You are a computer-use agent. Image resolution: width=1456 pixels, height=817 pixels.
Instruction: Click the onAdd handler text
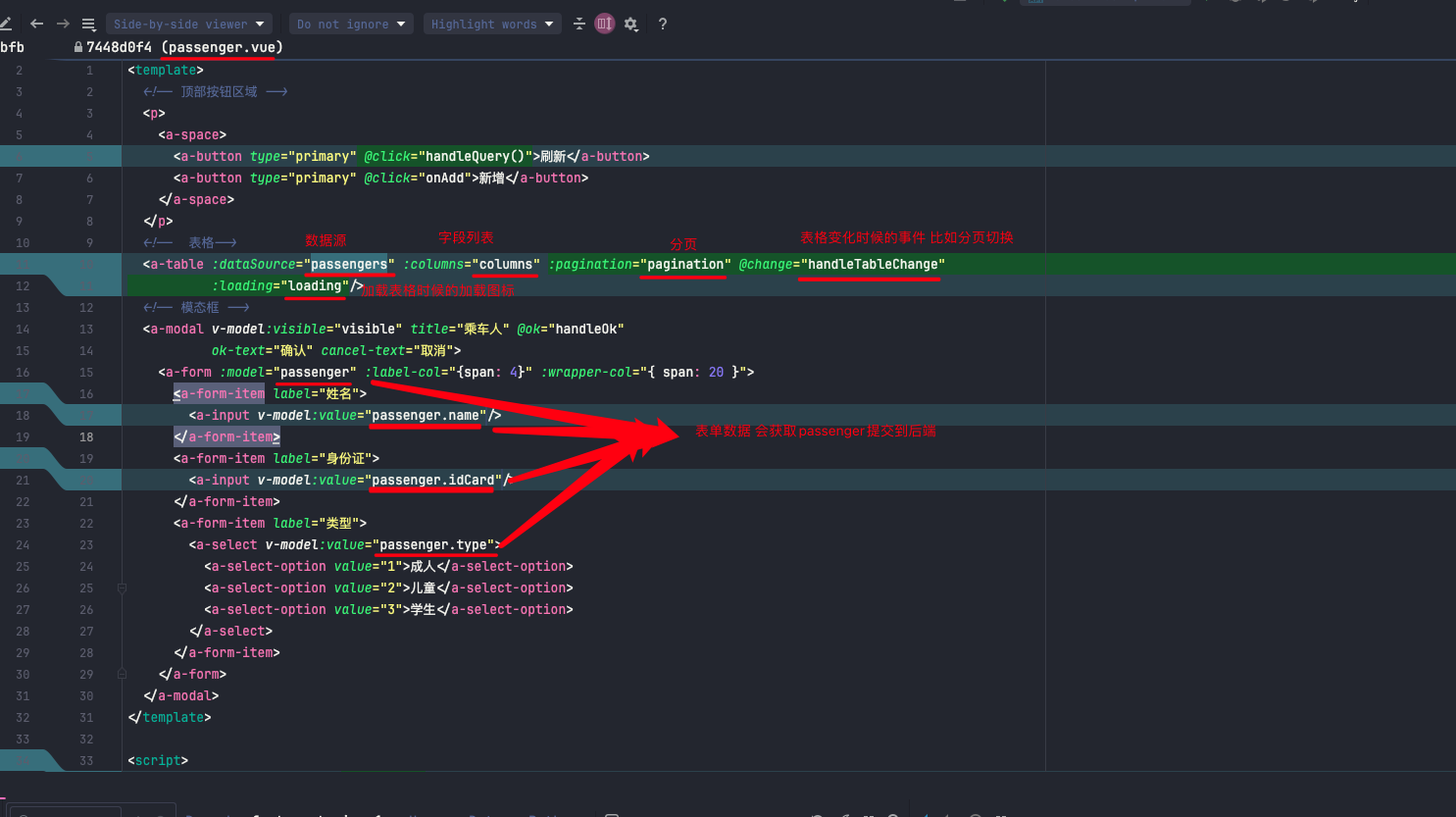pyautogui.click(x=444, y=178)
